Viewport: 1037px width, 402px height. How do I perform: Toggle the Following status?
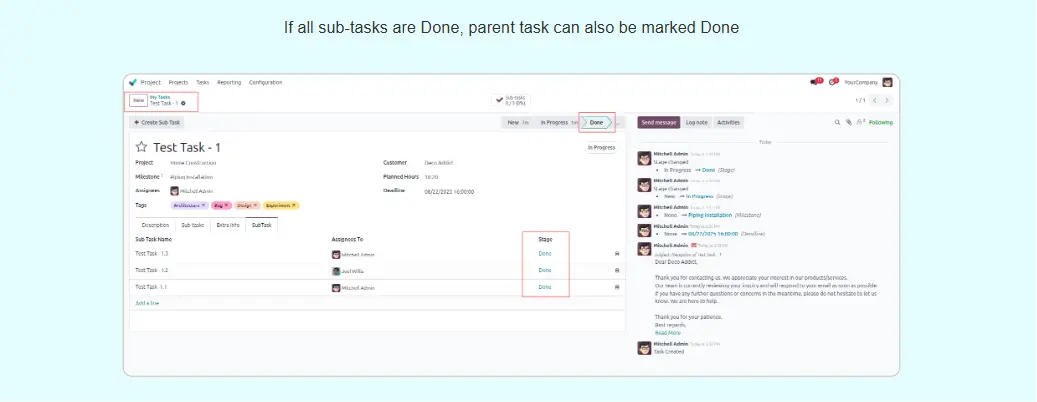880,122
